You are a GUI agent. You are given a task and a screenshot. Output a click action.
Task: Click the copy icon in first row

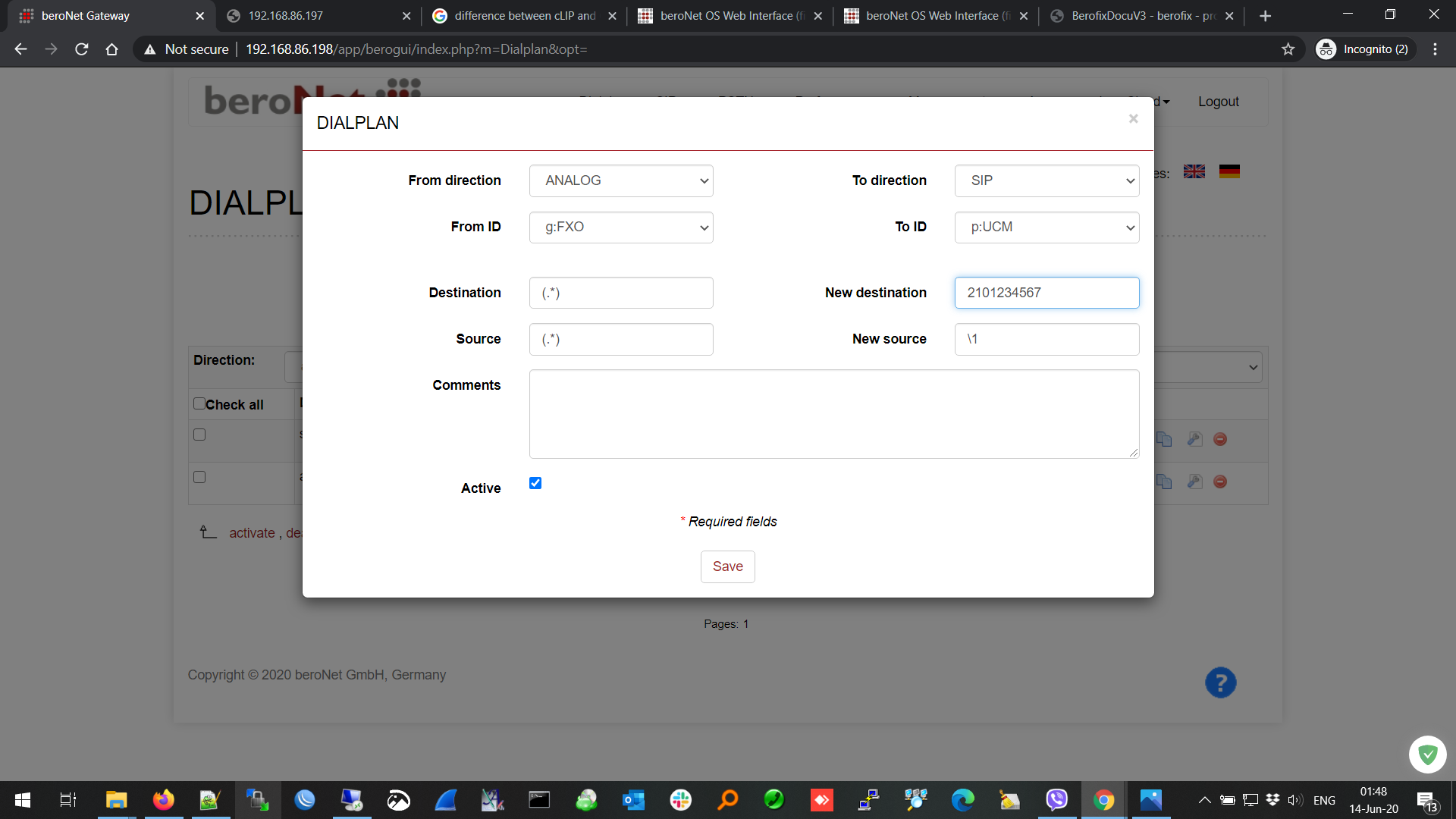[x=1164, y=439]
